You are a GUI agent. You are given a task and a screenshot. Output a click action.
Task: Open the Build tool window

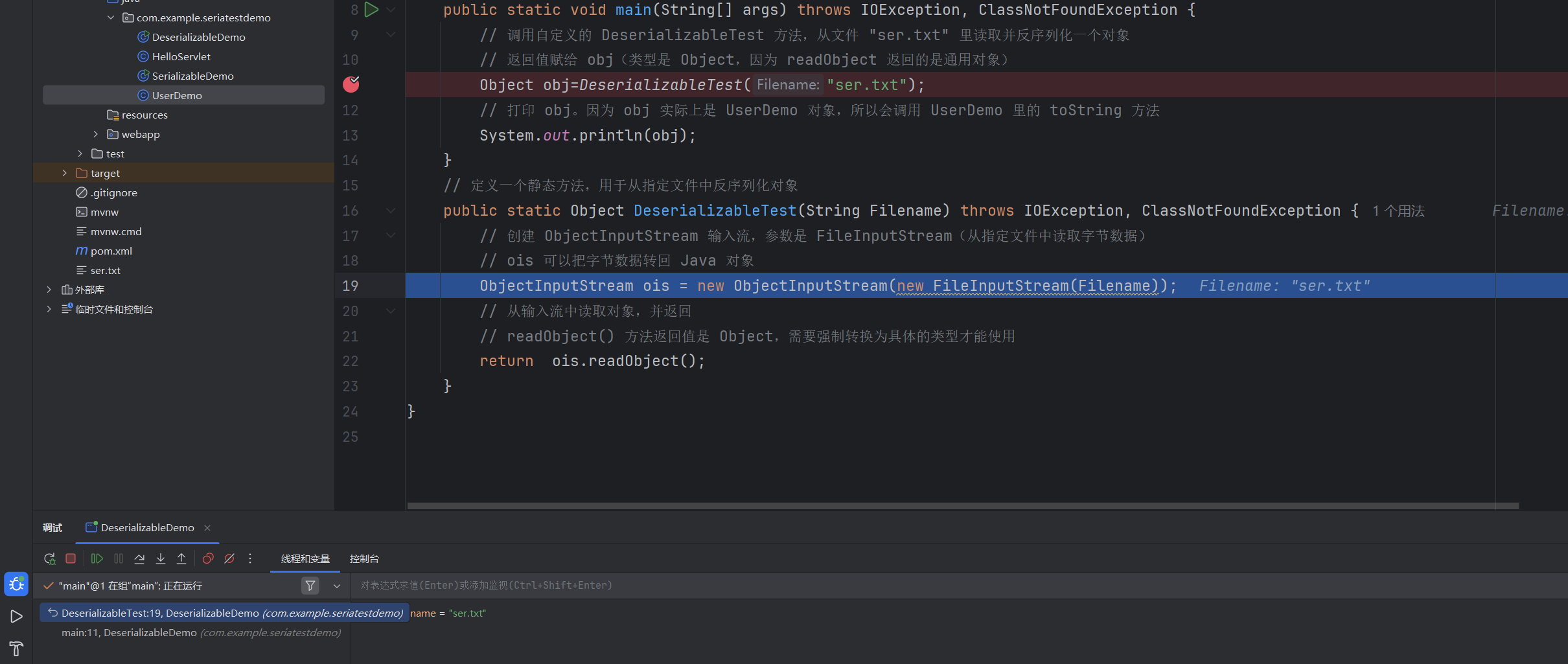(16, 648)
